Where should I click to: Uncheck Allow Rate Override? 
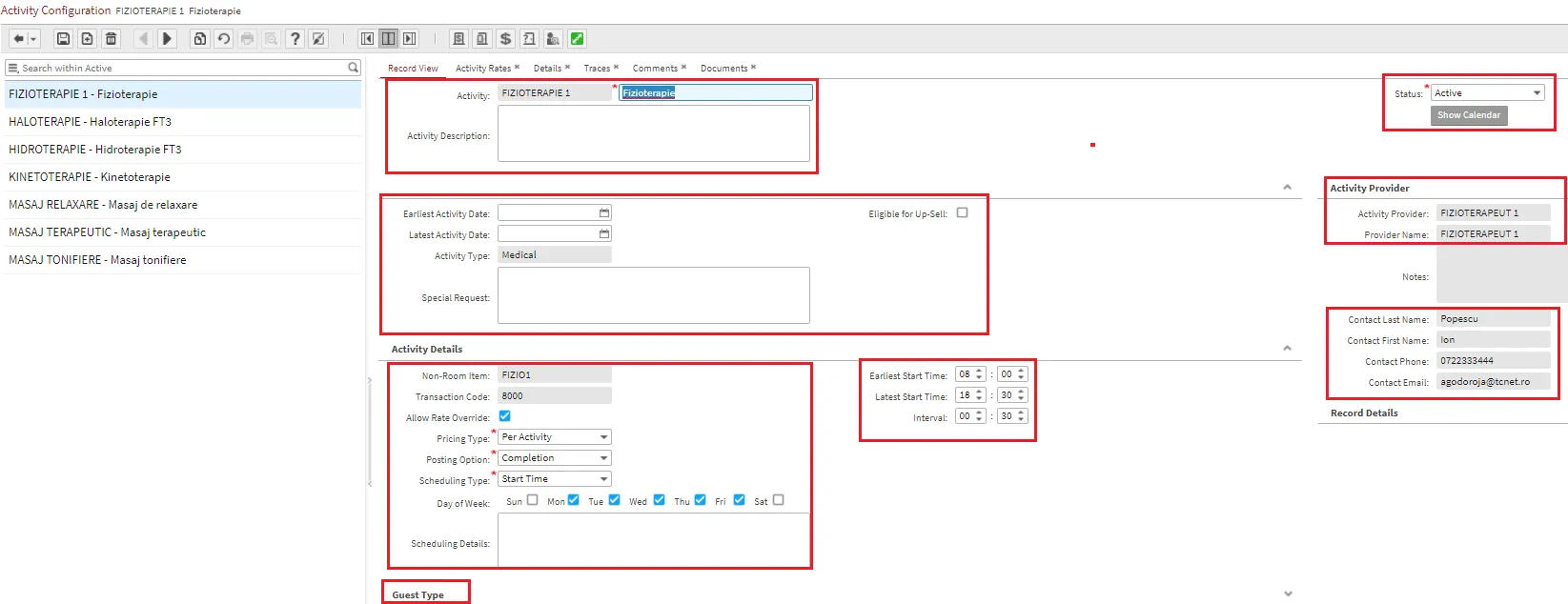click(504, 416)
